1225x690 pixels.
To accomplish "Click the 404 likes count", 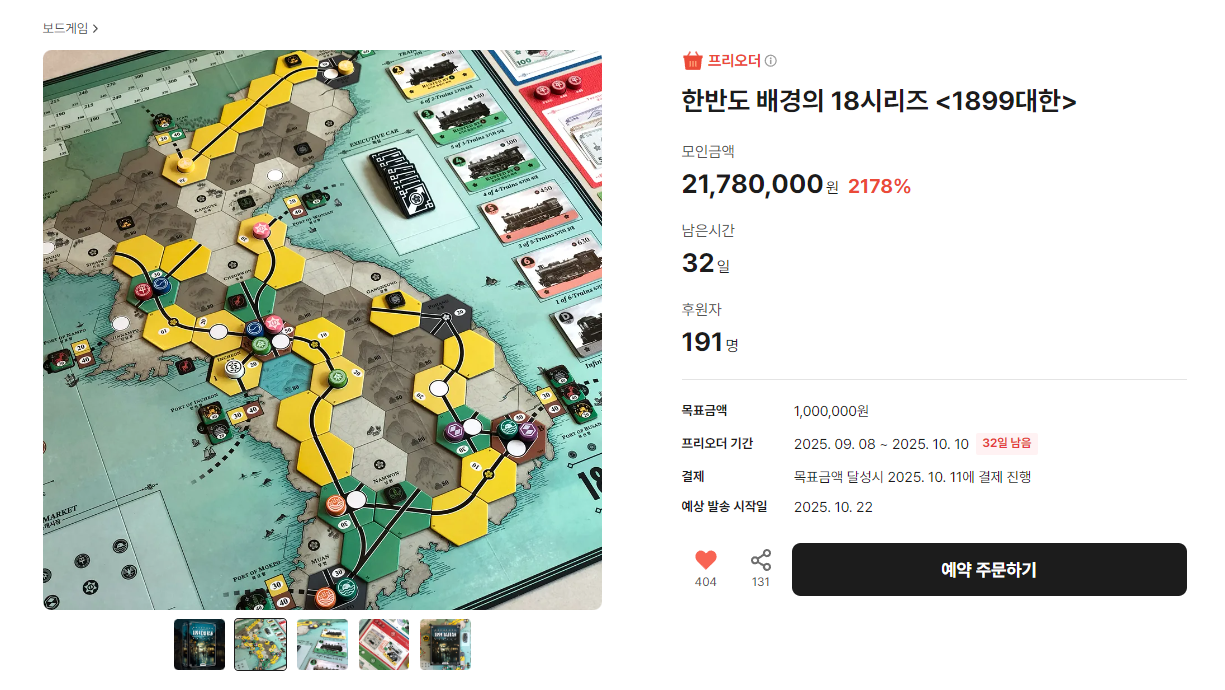I will coord(706,581).
